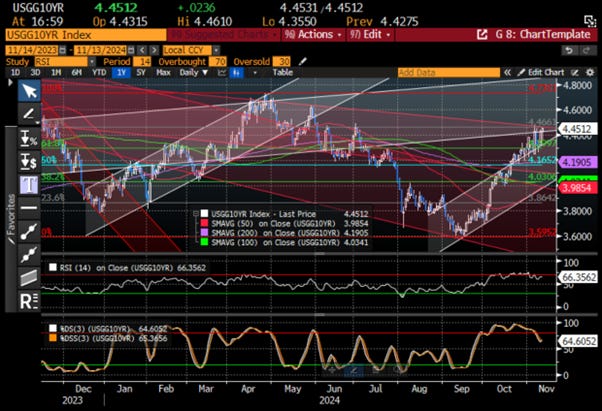Screen dimensions: 602x411
Task: Expand the left toolbar panel triangle
Action: (10, 83)
